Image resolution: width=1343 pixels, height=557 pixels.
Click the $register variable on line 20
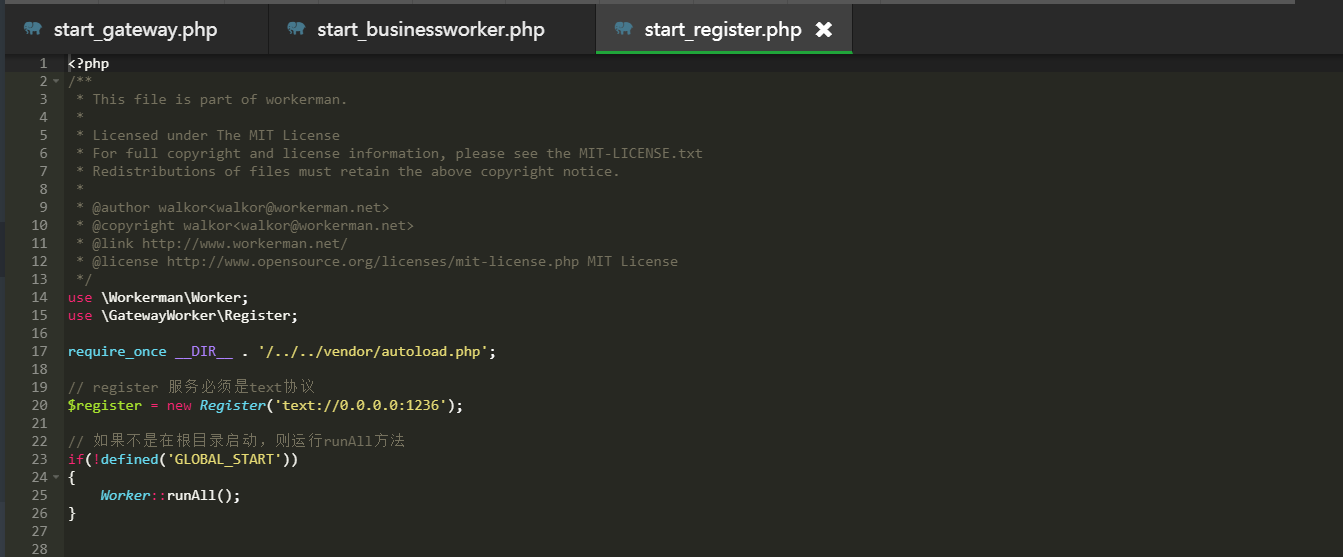tap(105, 405)
